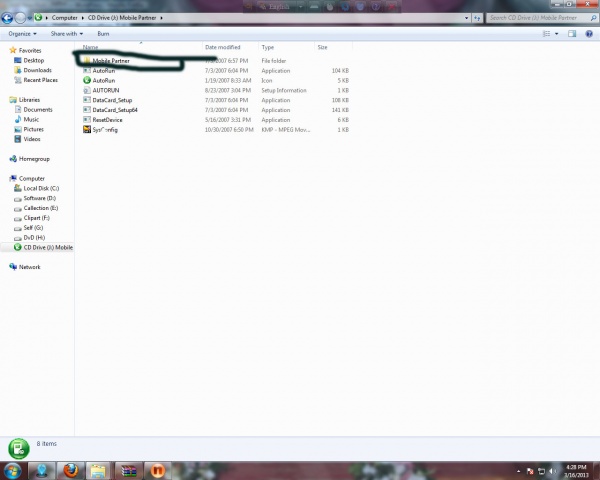Open the Windows Start menu
600x480 pixels.
(12, 471)
